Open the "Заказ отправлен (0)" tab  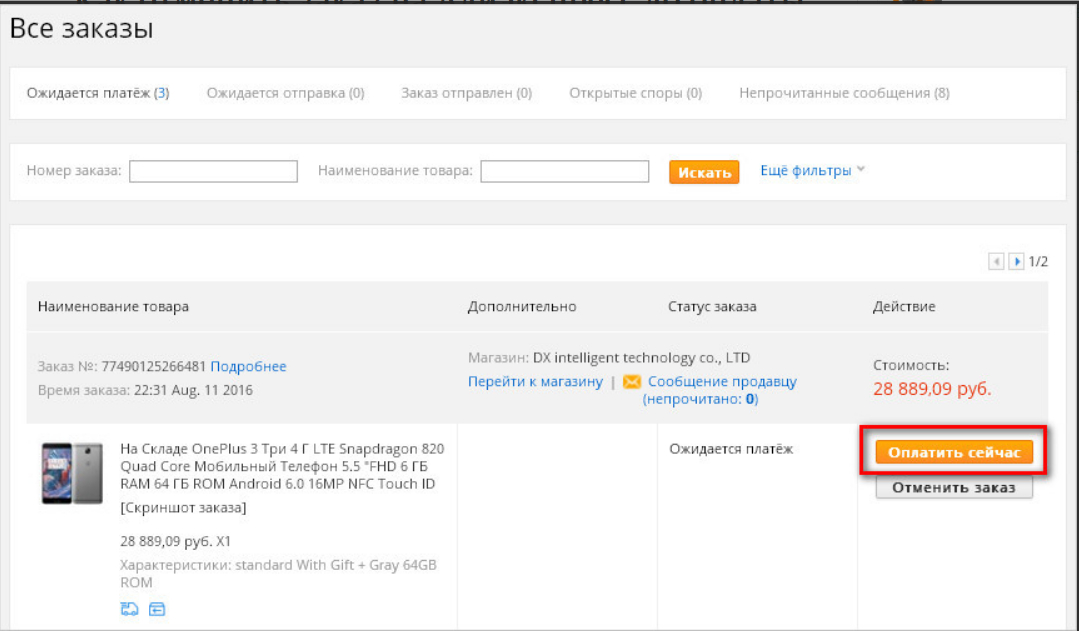coord(466,94)
